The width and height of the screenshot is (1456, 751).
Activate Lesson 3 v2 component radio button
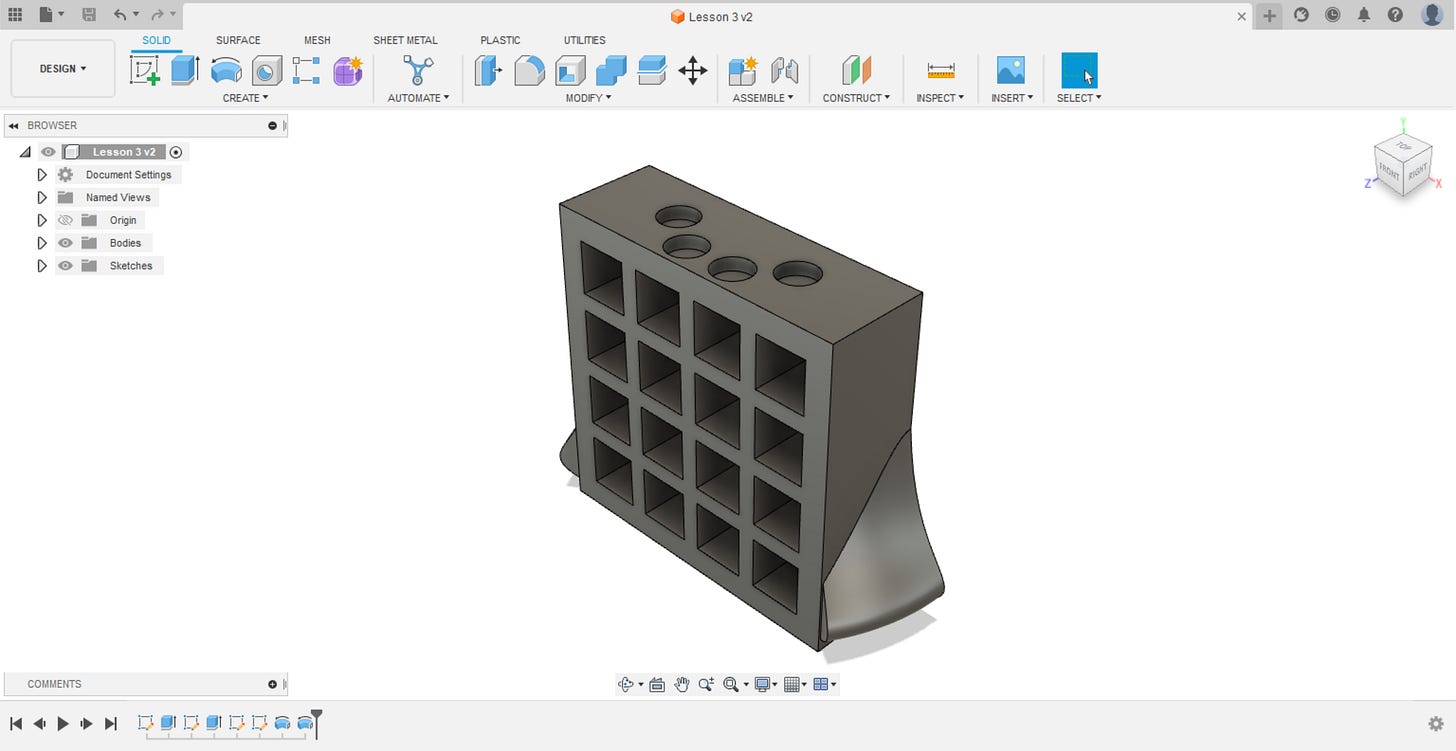coord(176,152)
